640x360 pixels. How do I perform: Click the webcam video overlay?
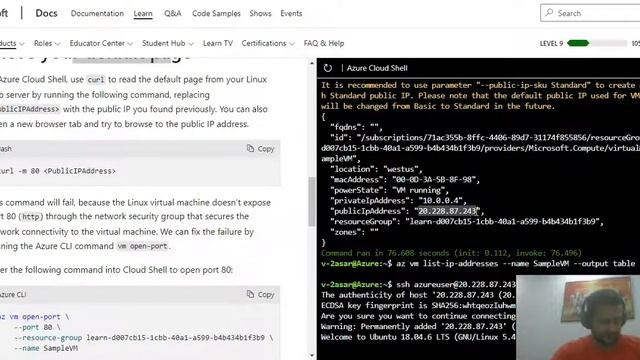(578, 318)
